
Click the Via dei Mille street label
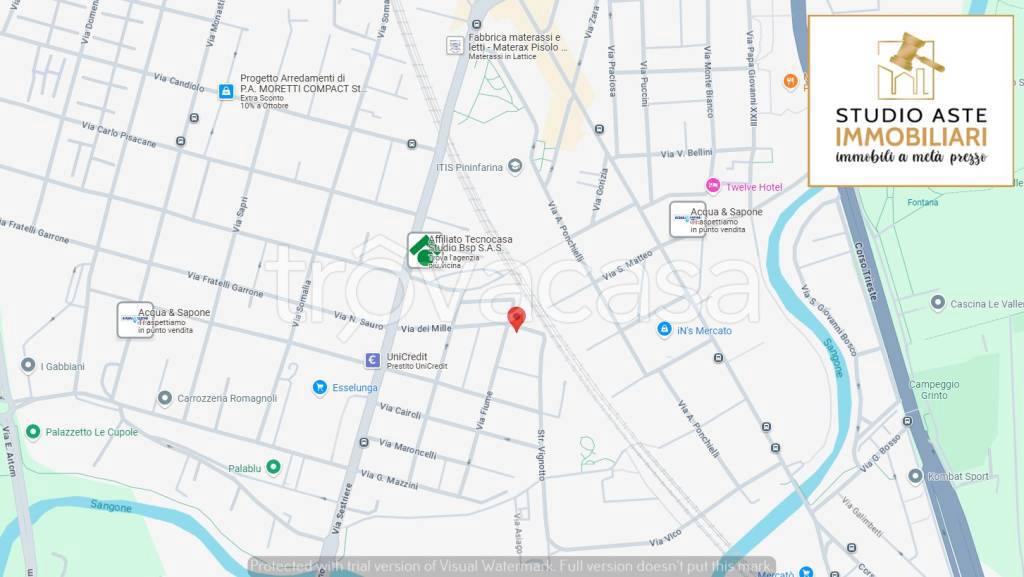point(426,328)
